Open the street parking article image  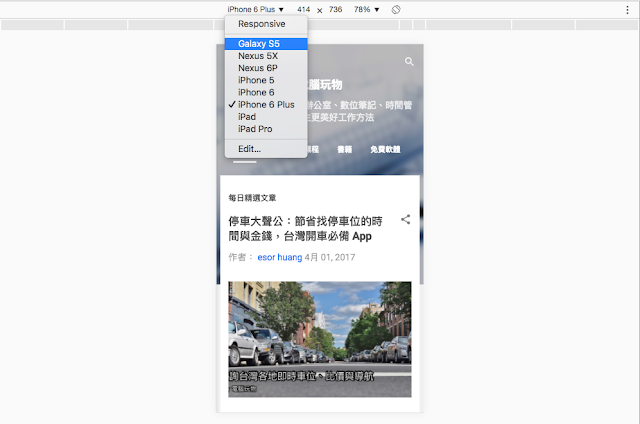[x=320, y=339]
